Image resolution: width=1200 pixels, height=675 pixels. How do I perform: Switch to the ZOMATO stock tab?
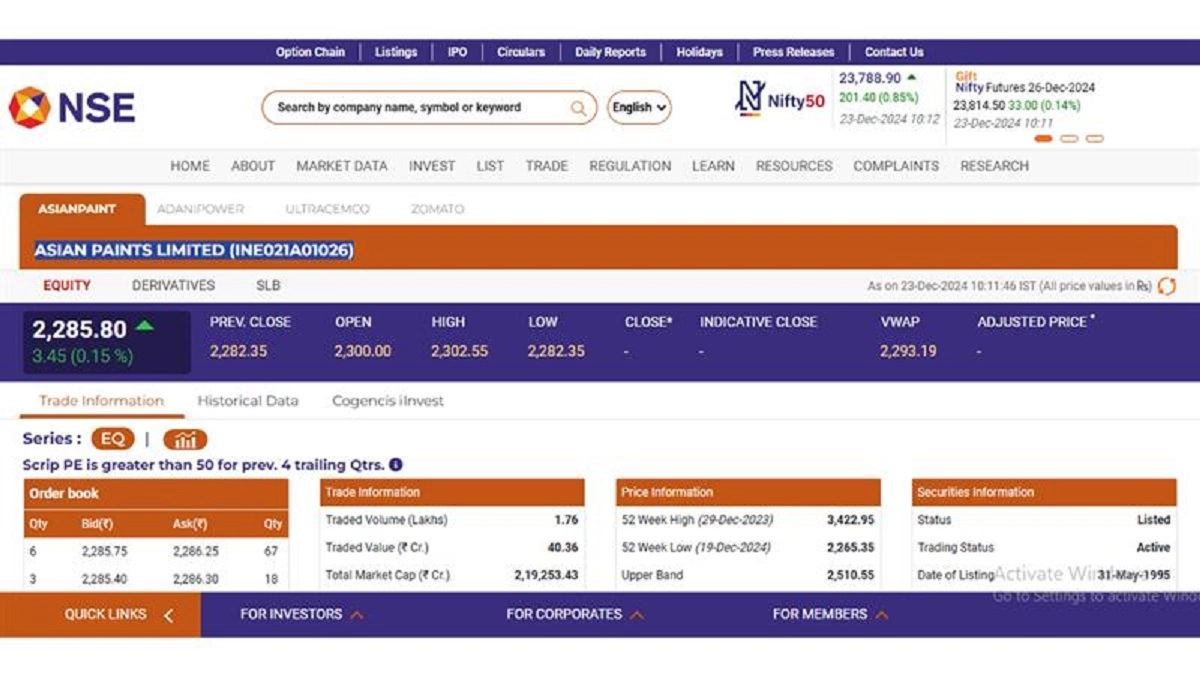437,209
